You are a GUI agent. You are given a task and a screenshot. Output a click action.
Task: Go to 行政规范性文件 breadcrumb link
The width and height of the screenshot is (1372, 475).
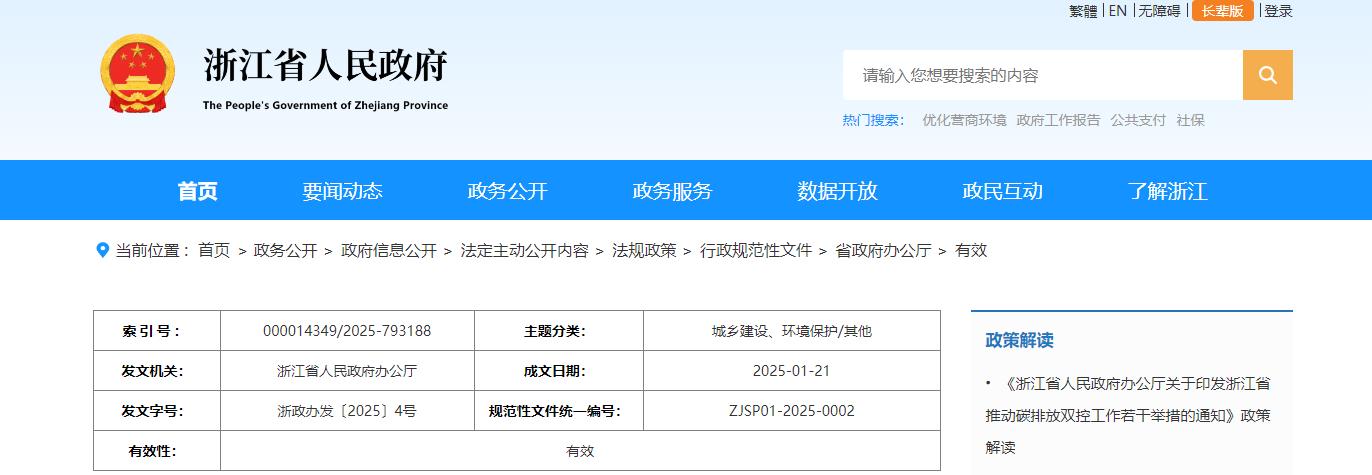pyautogui.click(x=756, y=250)
